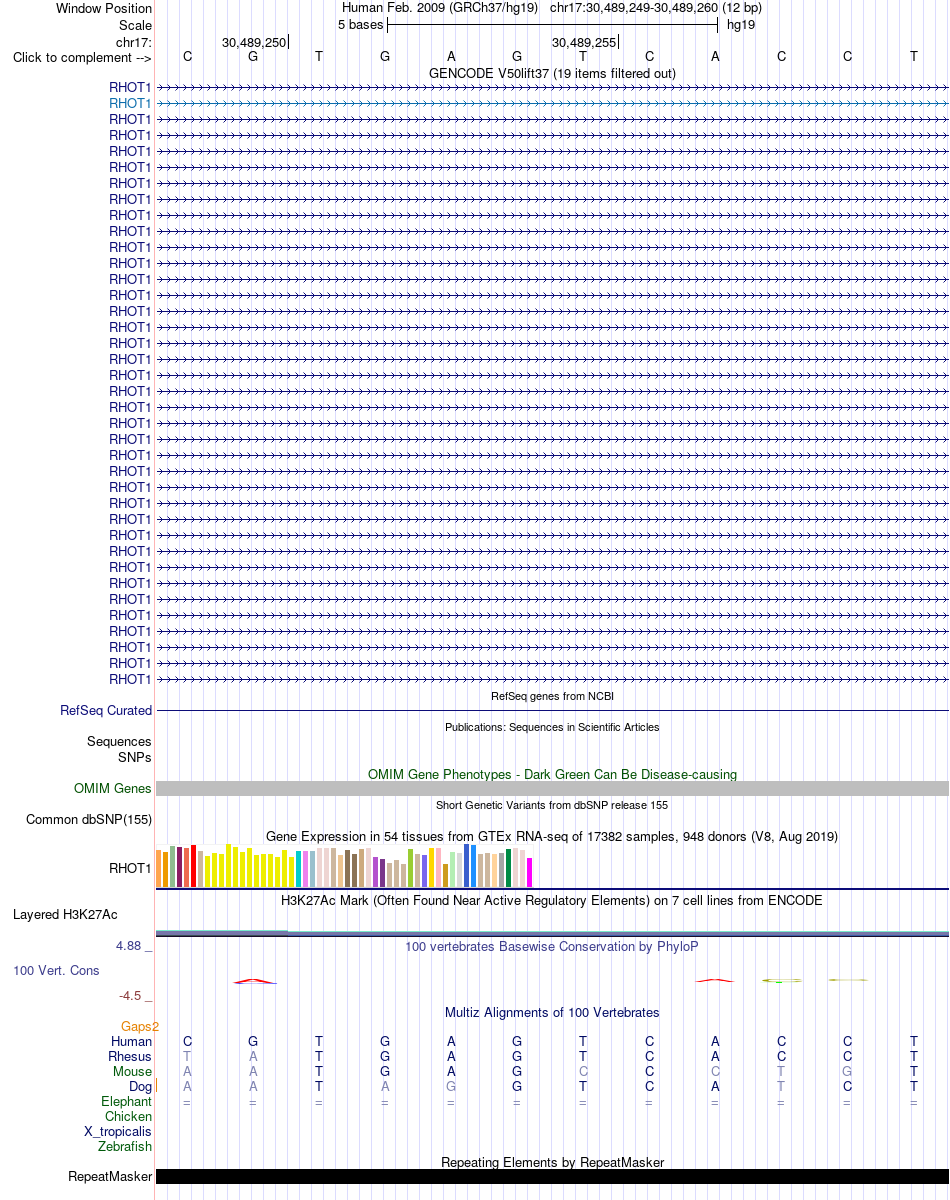The width and height of the screenshot is (950, 1200).
Task: Click the 'RepeatMasker' track label
Action: tap(110, 1177)
